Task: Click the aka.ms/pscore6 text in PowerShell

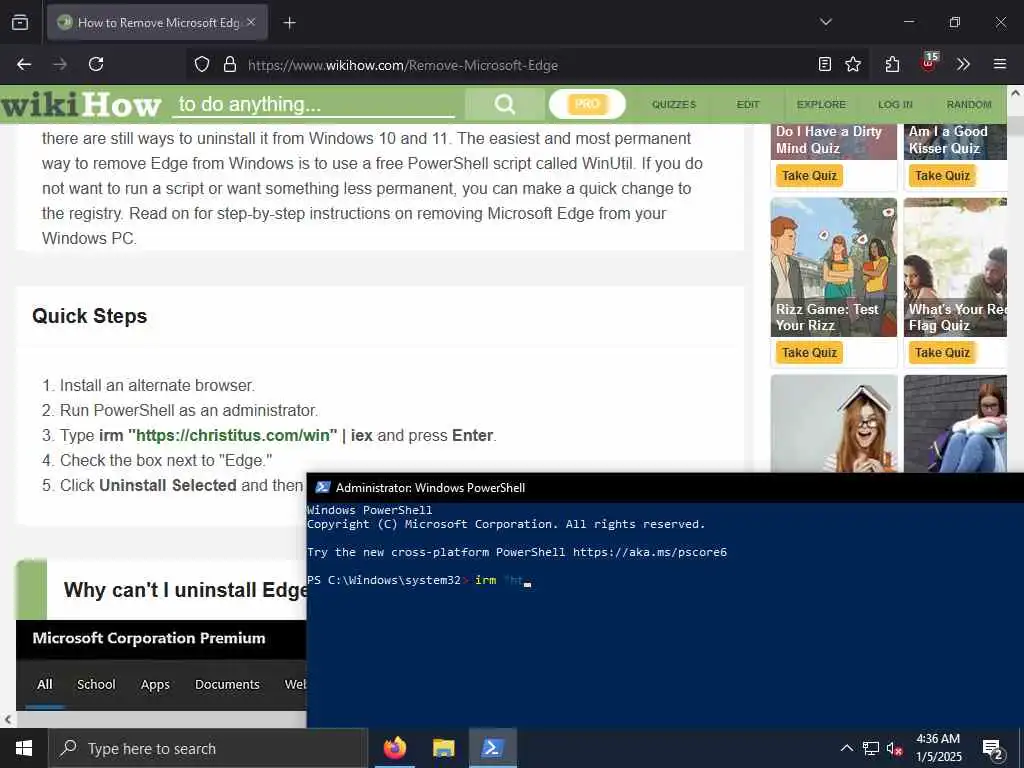Action: [650, 552]
